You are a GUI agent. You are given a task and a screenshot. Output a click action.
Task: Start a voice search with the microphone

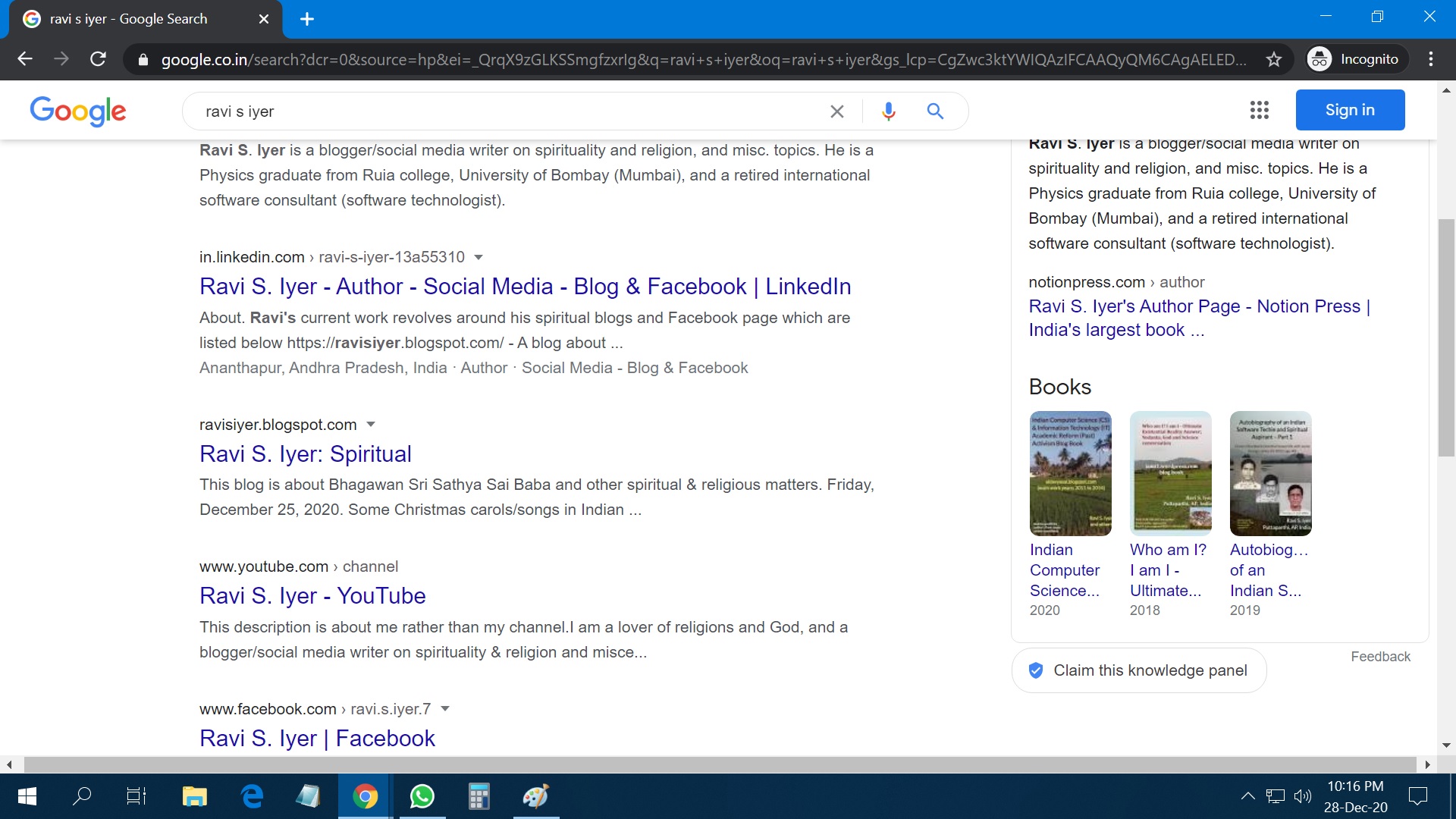[x=887, y=111]
